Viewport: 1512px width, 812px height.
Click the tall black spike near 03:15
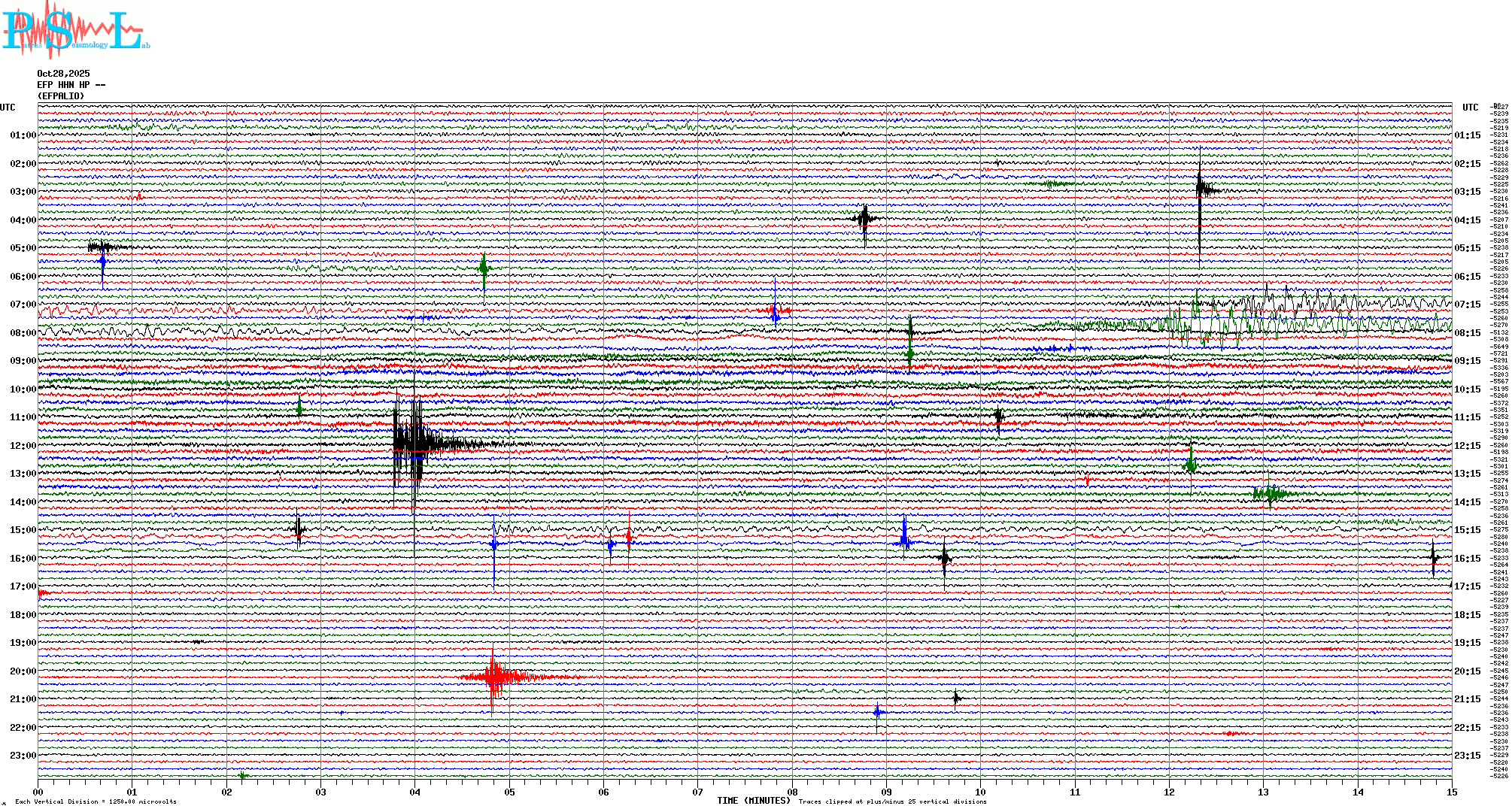tap(1200, 189)
